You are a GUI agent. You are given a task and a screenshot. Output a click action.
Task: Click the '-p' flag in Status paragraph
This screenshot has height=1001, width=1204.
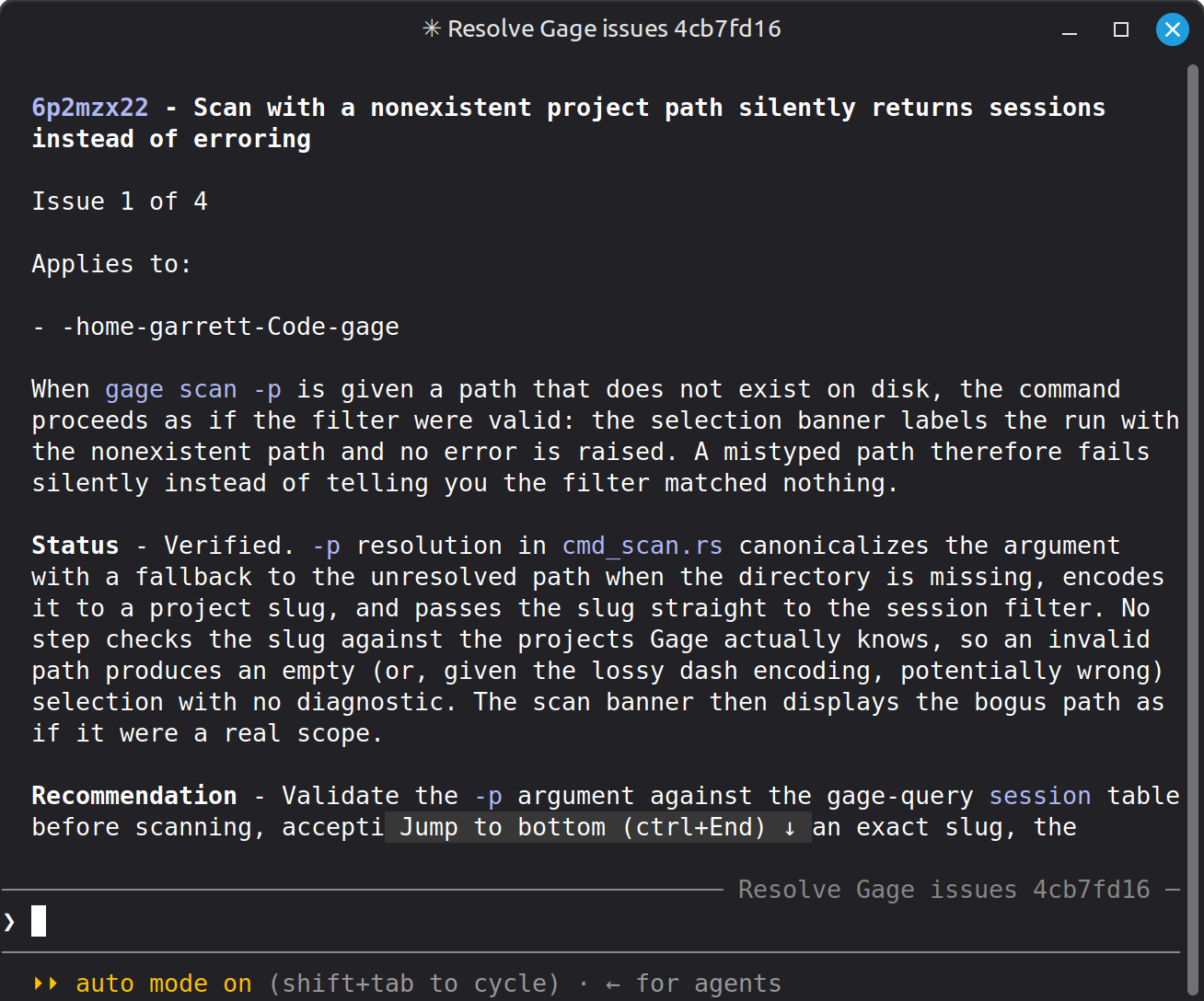(x=326, y=546)
